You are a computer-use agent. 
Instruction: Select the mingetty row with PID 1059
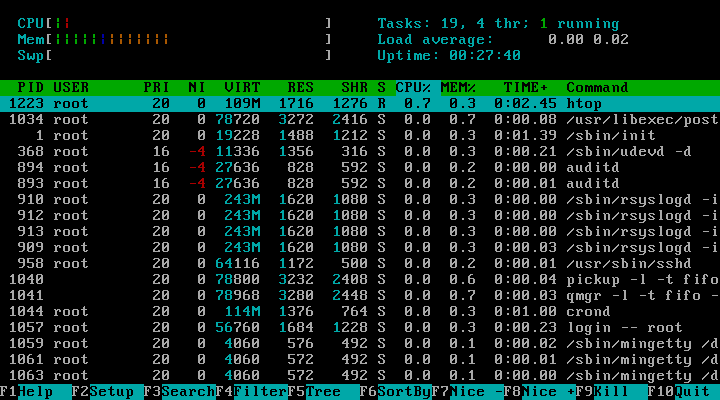360,344
